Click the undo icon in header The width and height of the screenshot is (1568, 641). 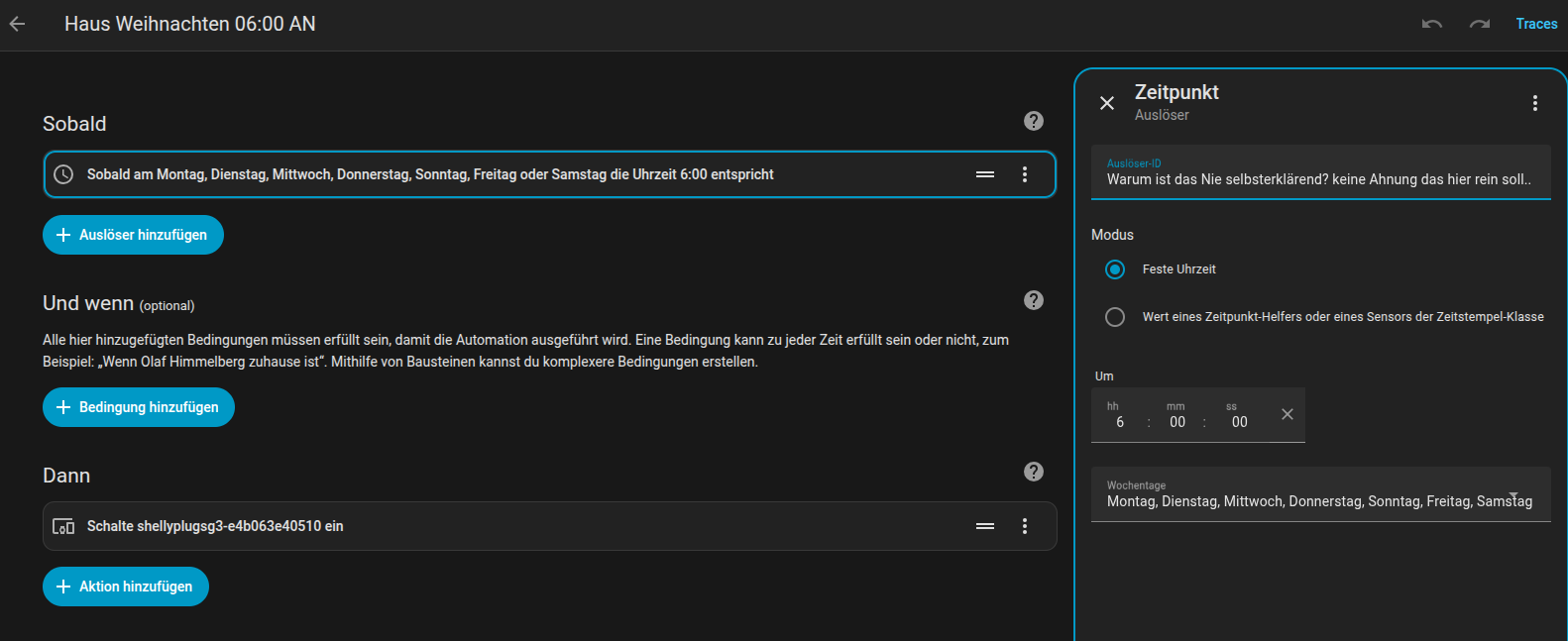[1431, 24]
